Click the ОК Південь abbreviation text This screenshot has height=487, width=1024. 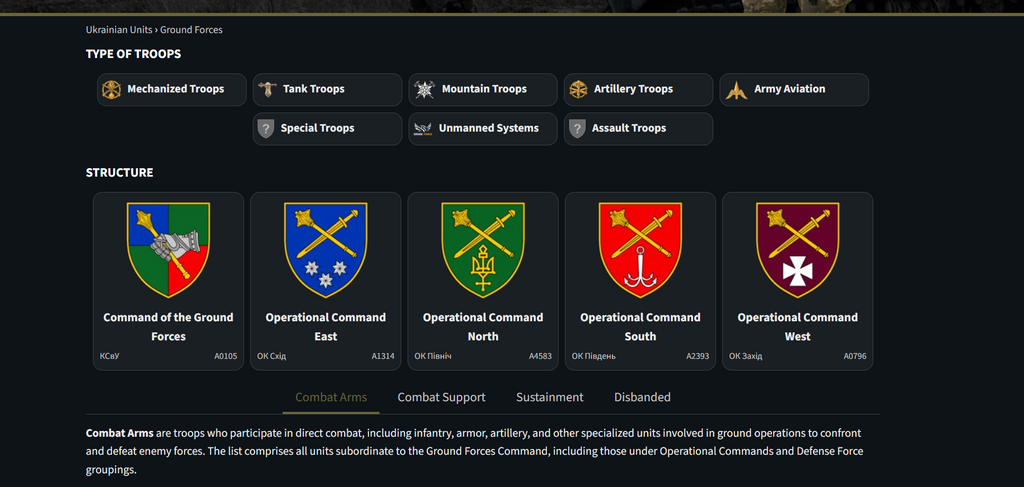click(594, 356)
